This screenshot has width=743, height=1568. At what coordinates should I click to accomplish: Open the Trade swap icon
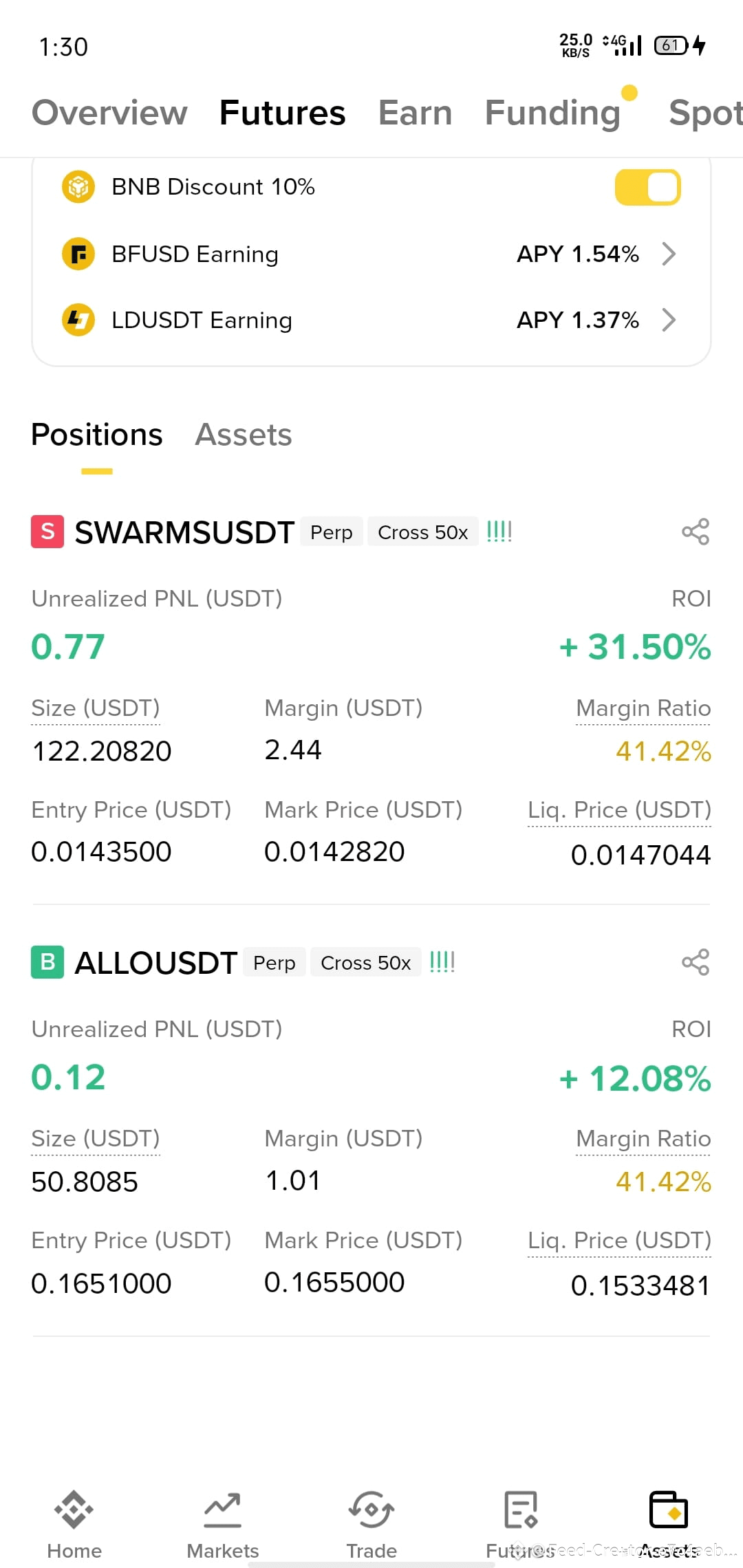[x=371, y=1509]
